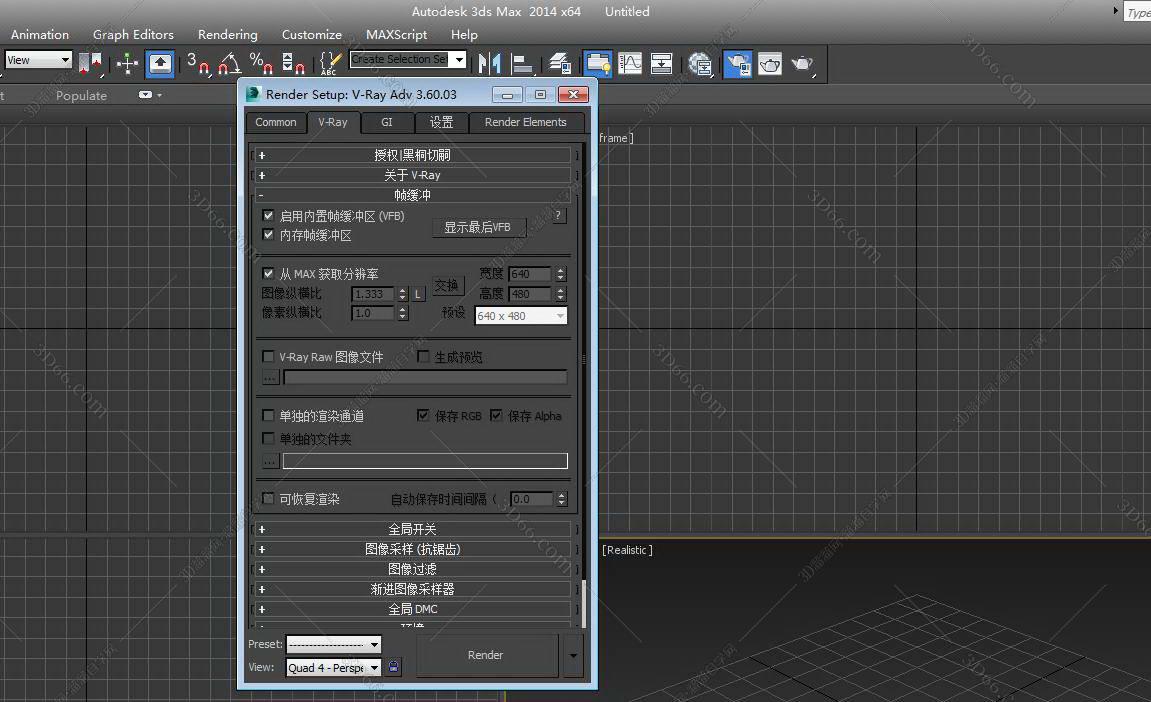Select the Render Production teapot icon

801,63
